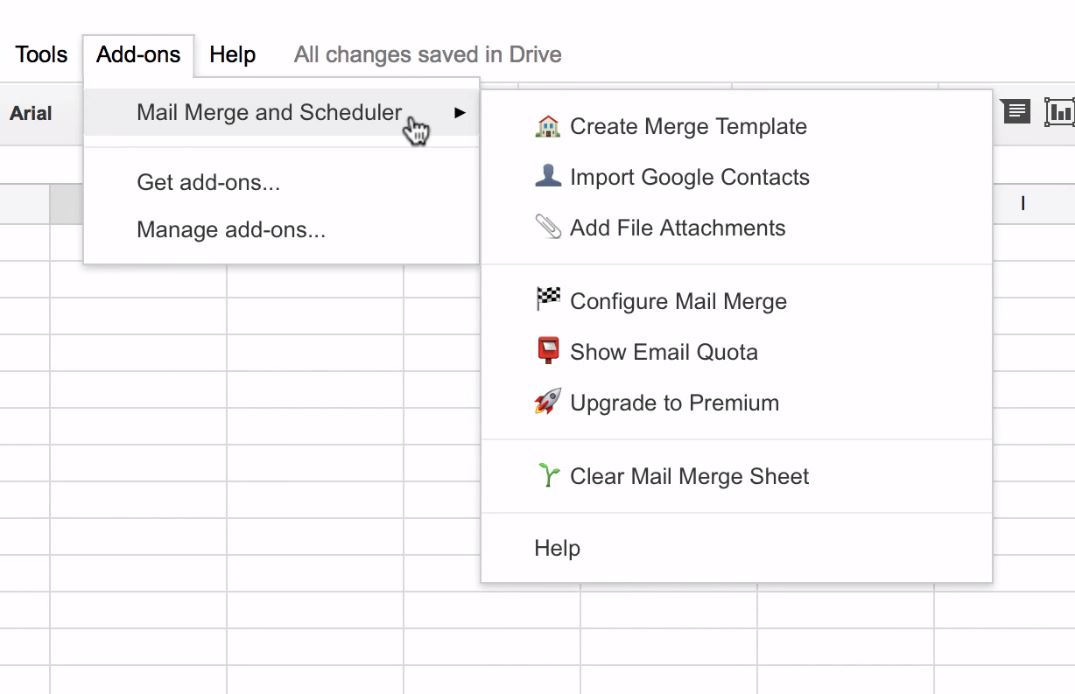Select column I header
Viewport: 1075px width, 694px height.
click(1022, 204)
